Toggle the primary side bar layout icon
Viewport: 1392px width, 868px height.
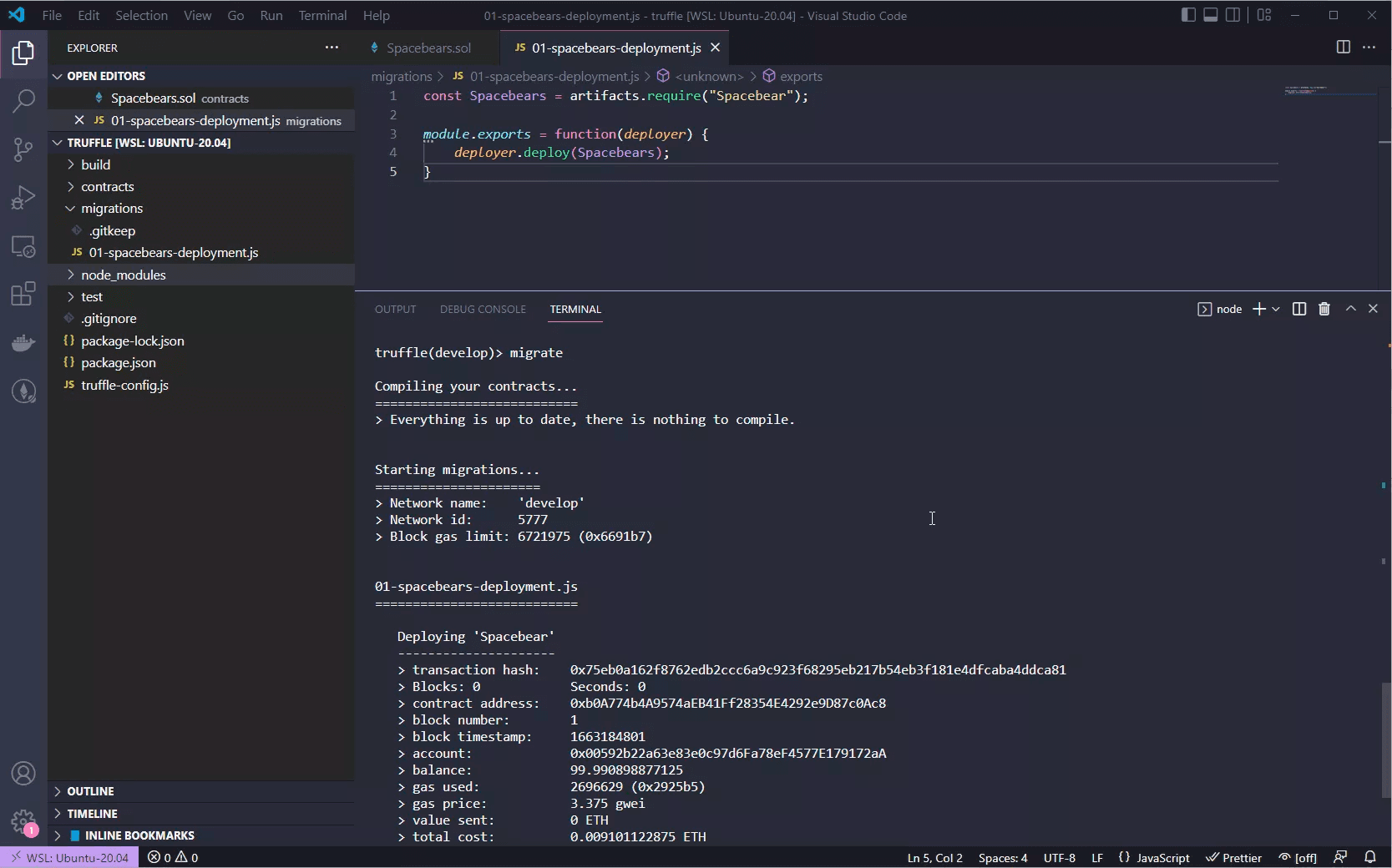pyautogui.click(x=1188, y=15)
